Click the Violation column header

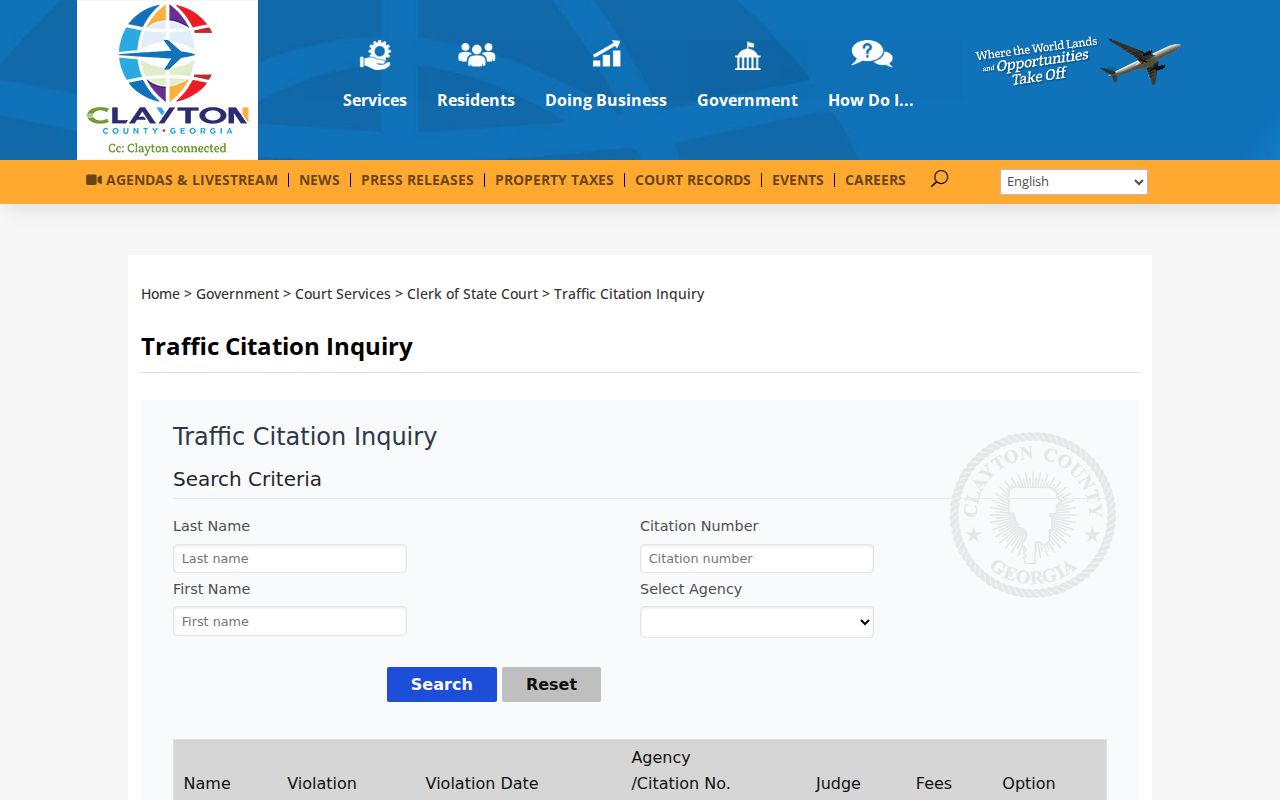pos(322,783)
